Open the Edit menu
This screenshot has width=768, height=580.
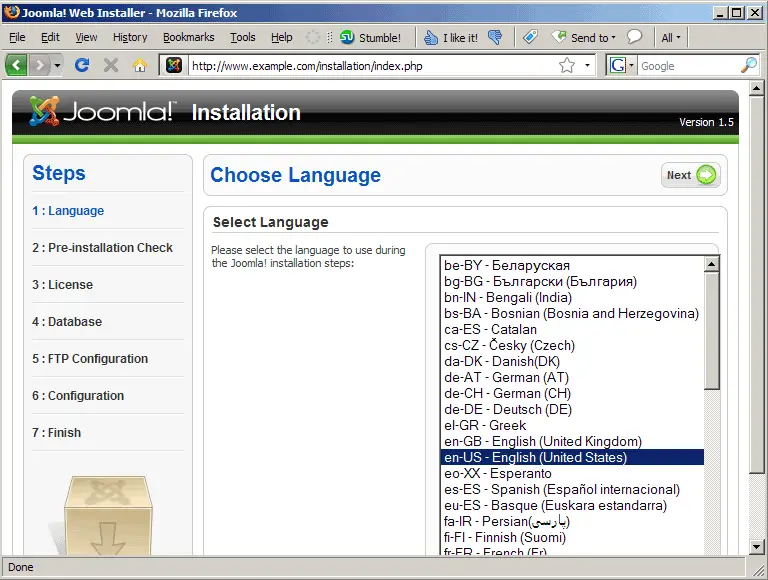pos(50,37)
